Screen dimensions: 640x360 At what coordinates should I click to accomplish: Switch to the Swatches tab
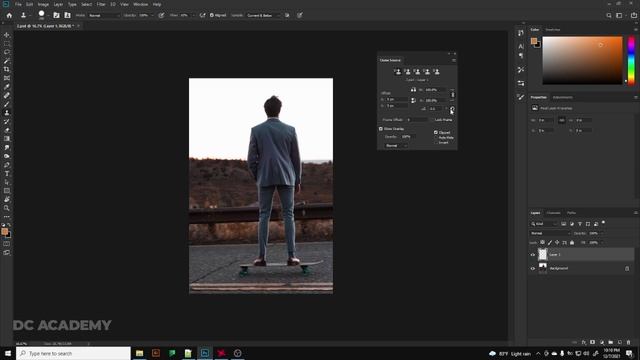coord(553,30)
